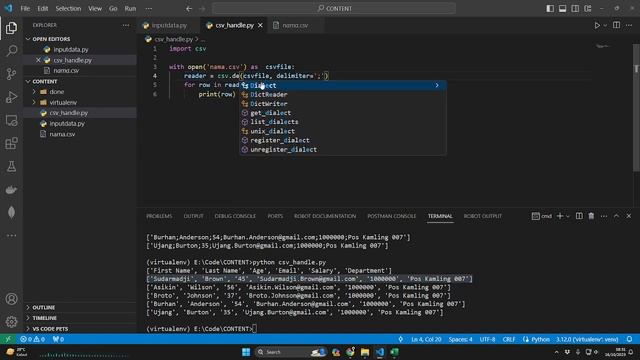The image size is (640, 360).
Task: Open the MongoDB leaf view
Action: [11, 212]
